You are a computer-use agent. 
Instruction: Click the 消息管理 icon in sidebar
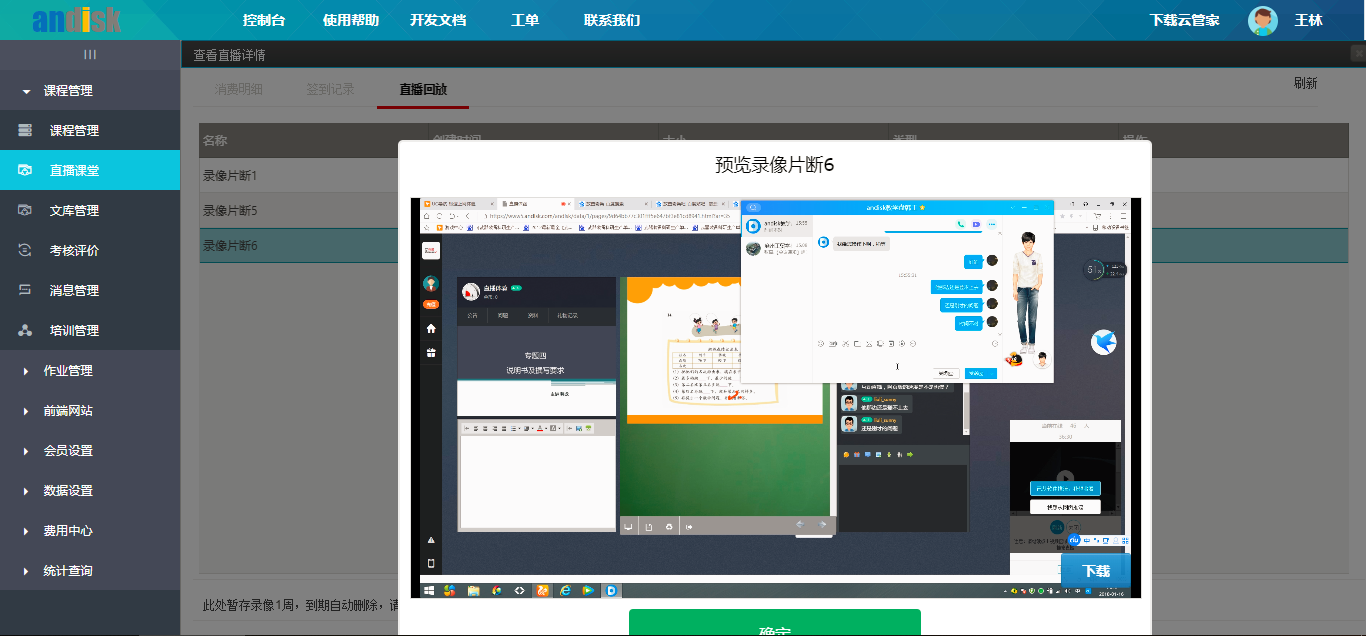[x=26, y=291]
